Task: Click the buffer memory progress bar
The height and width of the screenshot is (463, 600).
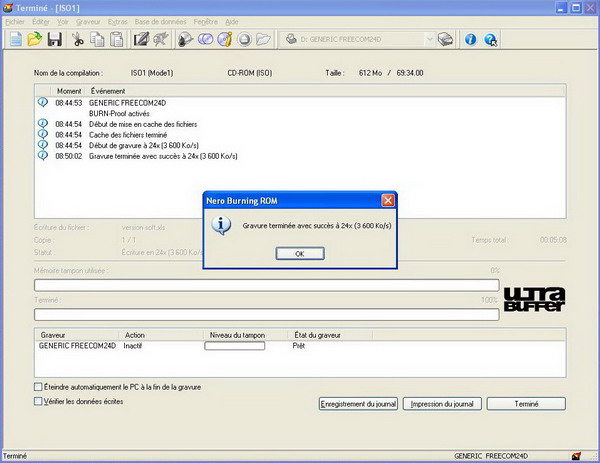Action: click(x=267, y=285)
